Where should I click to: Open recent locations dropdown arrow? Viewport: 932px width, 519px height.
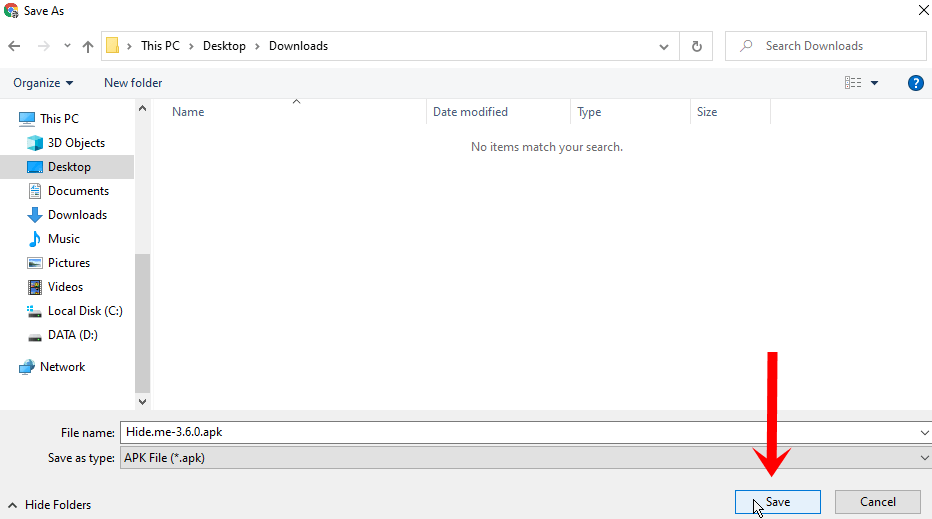[x=67, y=46]
